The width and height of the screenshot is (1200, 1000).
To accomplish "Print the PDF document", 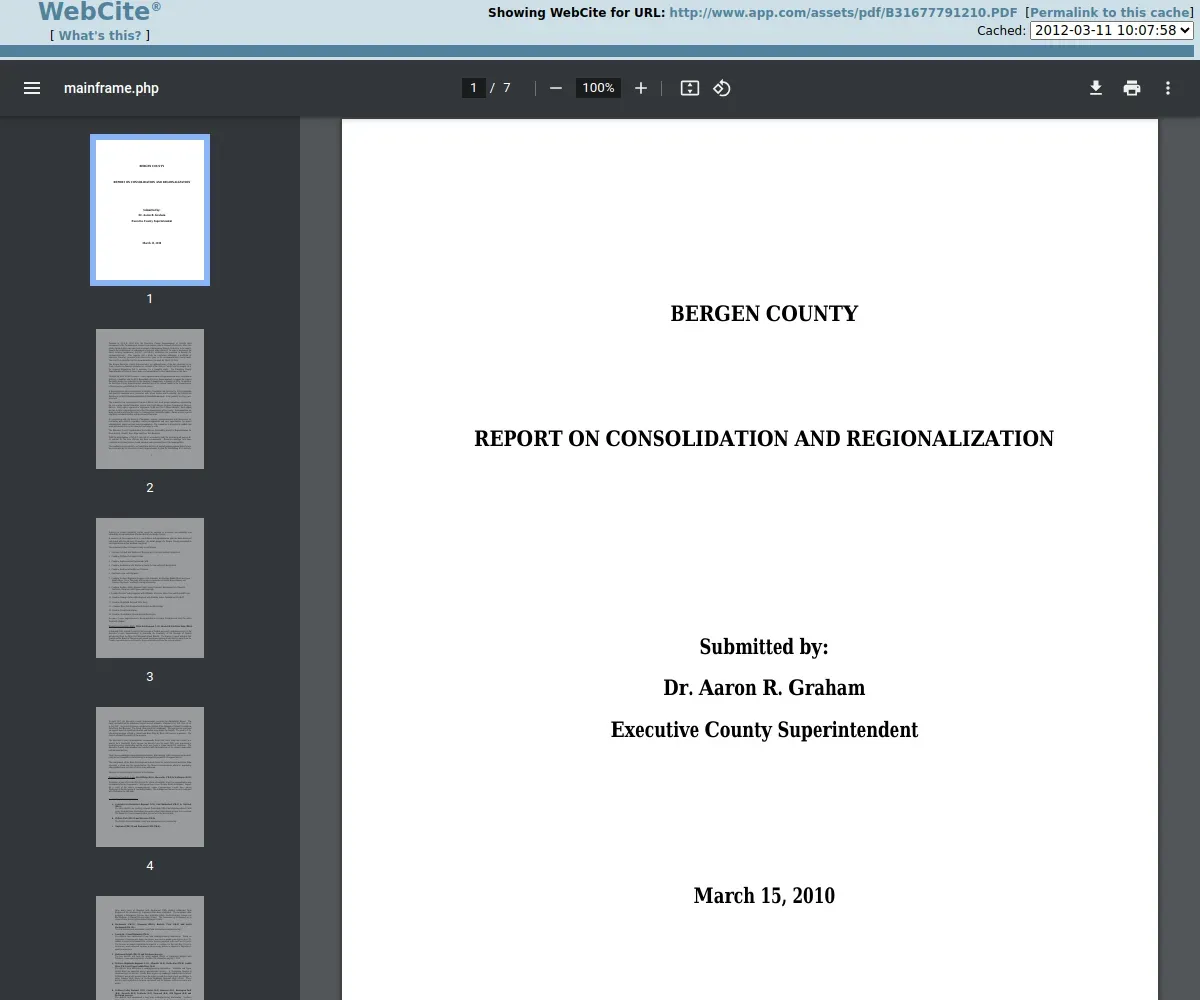I will (x=1132, y=88).
